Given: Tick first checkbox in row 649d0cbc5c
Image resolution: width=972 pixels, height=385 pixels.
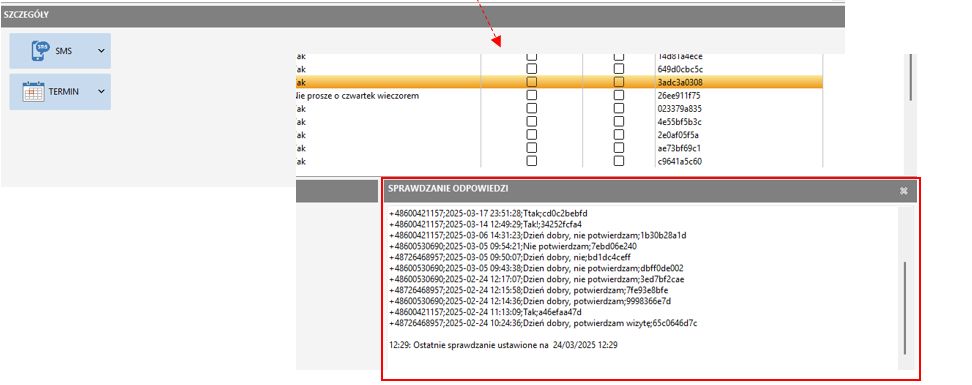Looking at the screenshot, I should [531, 69].
